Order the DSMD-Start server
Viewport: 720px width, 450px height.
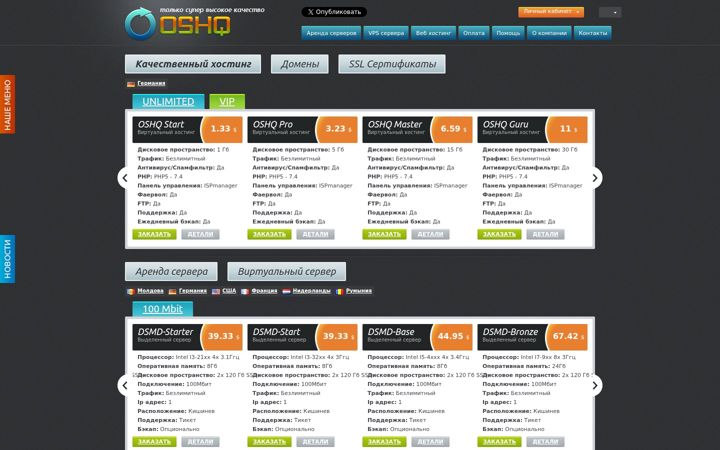(269, 442)
